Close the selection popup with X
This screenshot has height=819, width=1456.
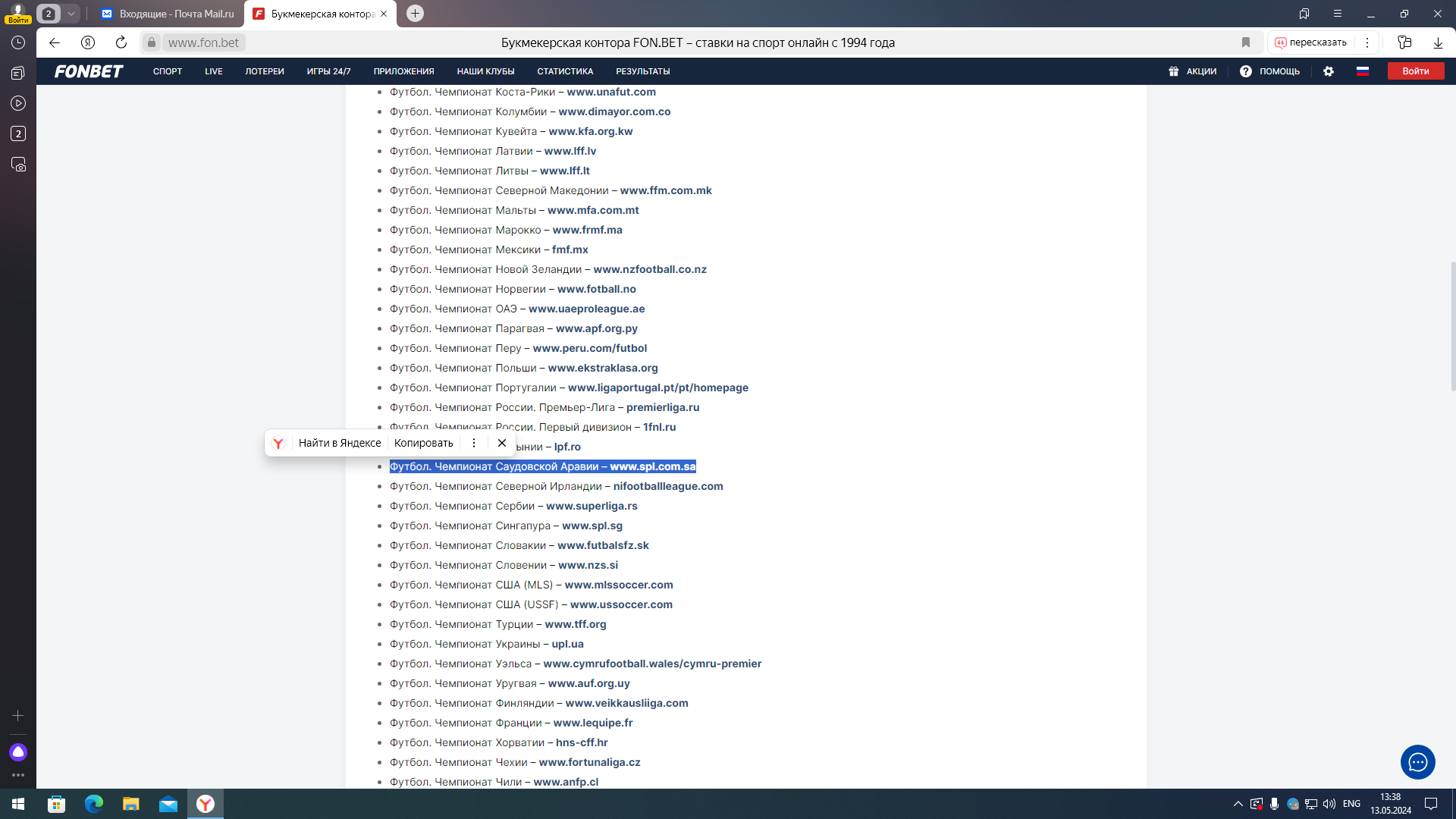pos(501,443)
